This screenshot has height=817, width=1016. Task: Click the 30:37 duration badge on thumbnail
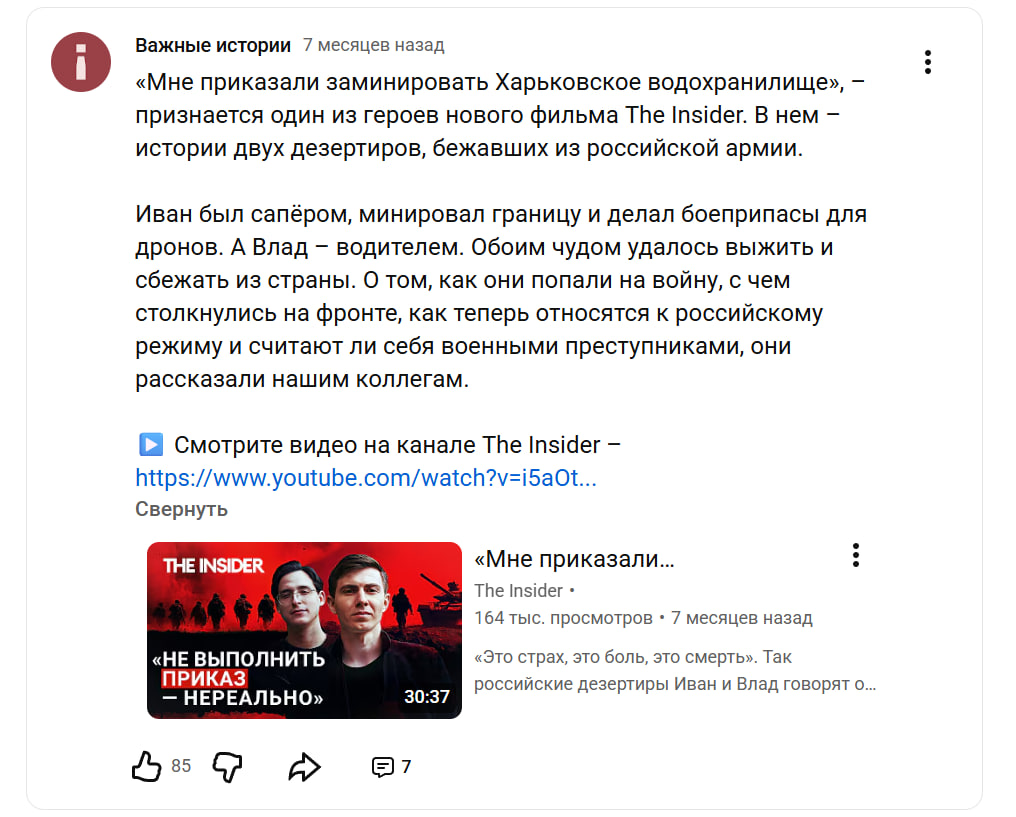(426, 696)
